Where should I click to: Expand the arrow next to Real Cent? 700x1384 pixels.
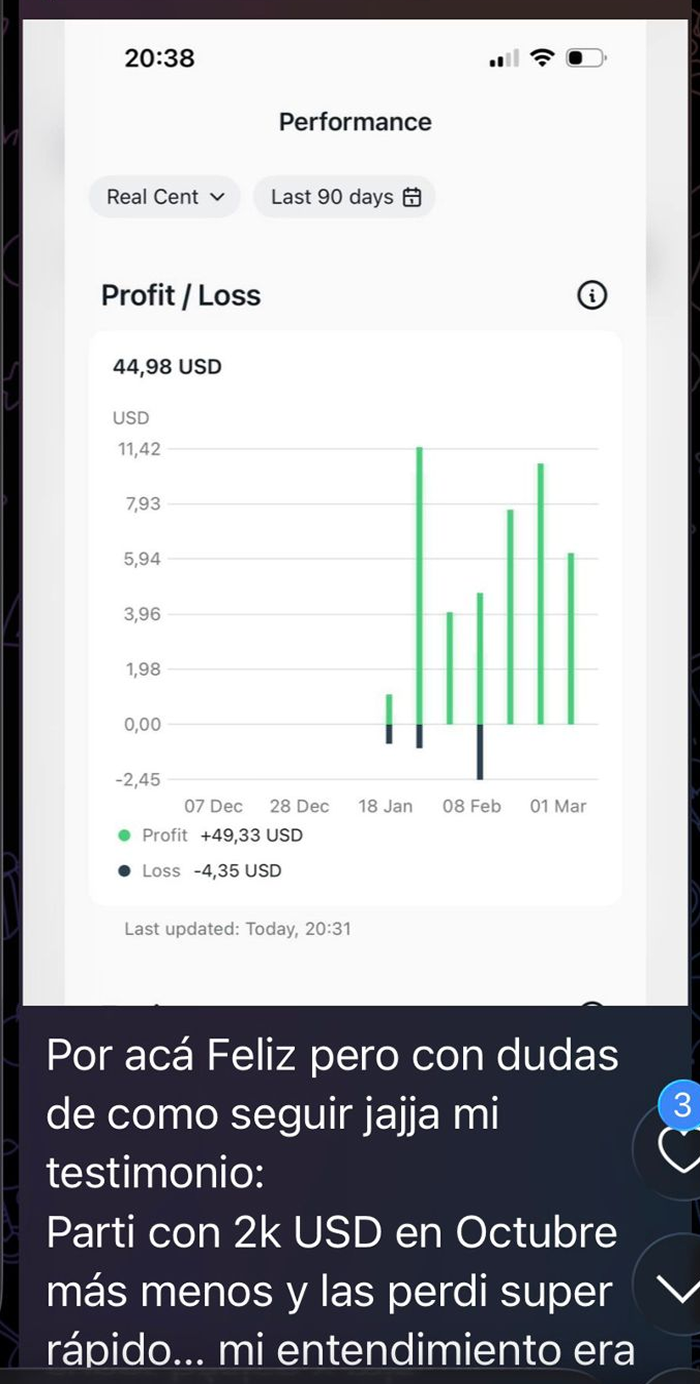coord(218,197)
